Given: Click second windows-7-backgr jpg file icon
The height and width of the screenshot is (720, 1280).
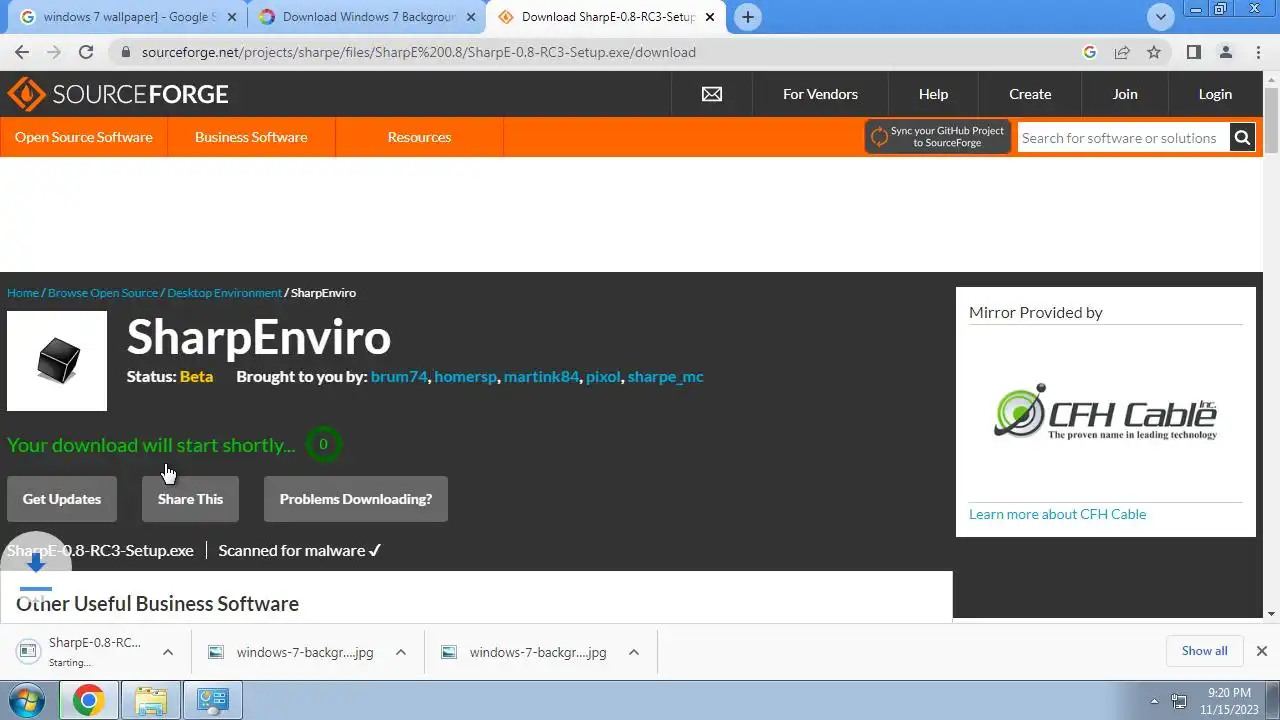Looking at the screenshot, I should [448, 652].
